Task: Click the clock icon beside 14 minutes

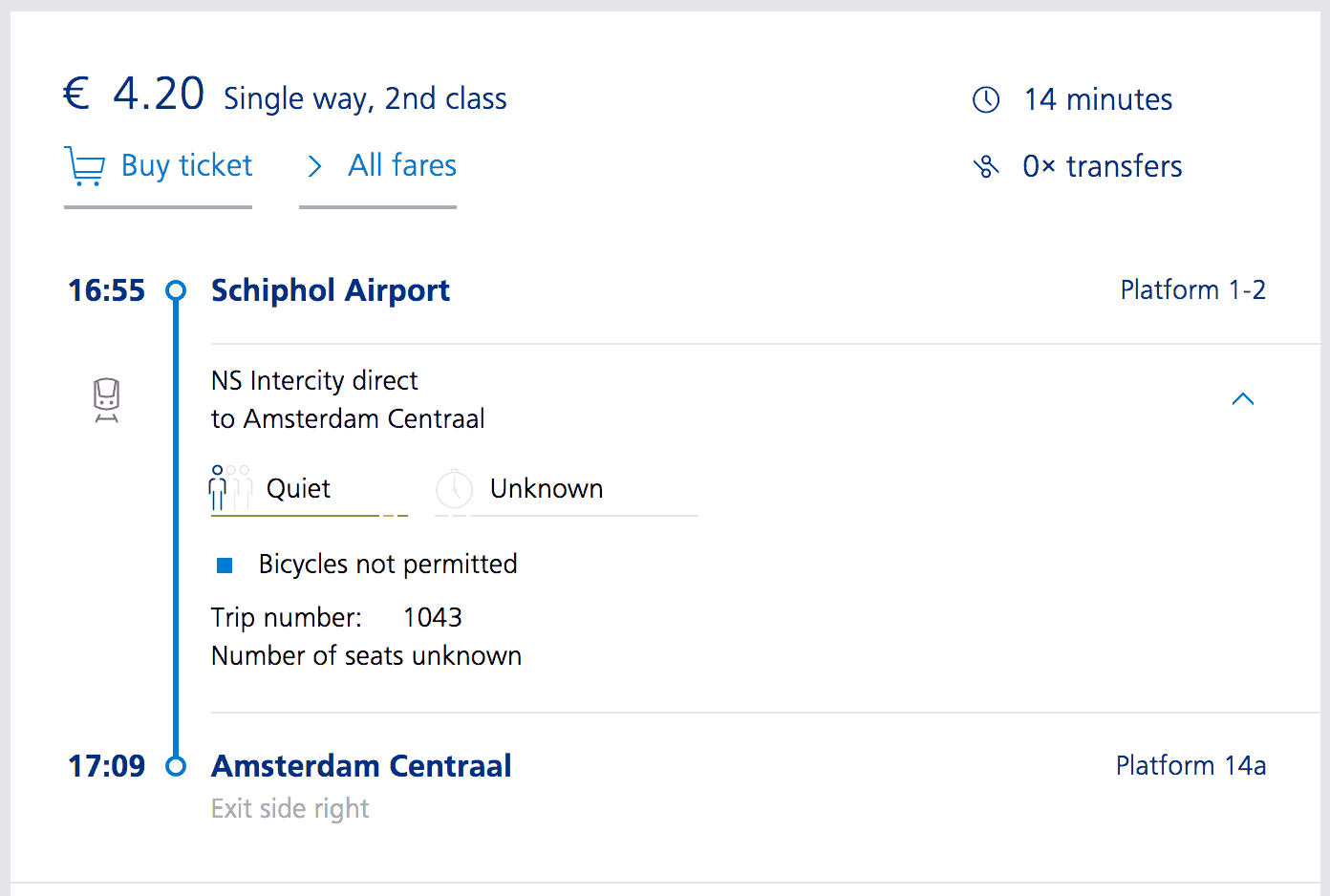Action: (x=986, y=99)
